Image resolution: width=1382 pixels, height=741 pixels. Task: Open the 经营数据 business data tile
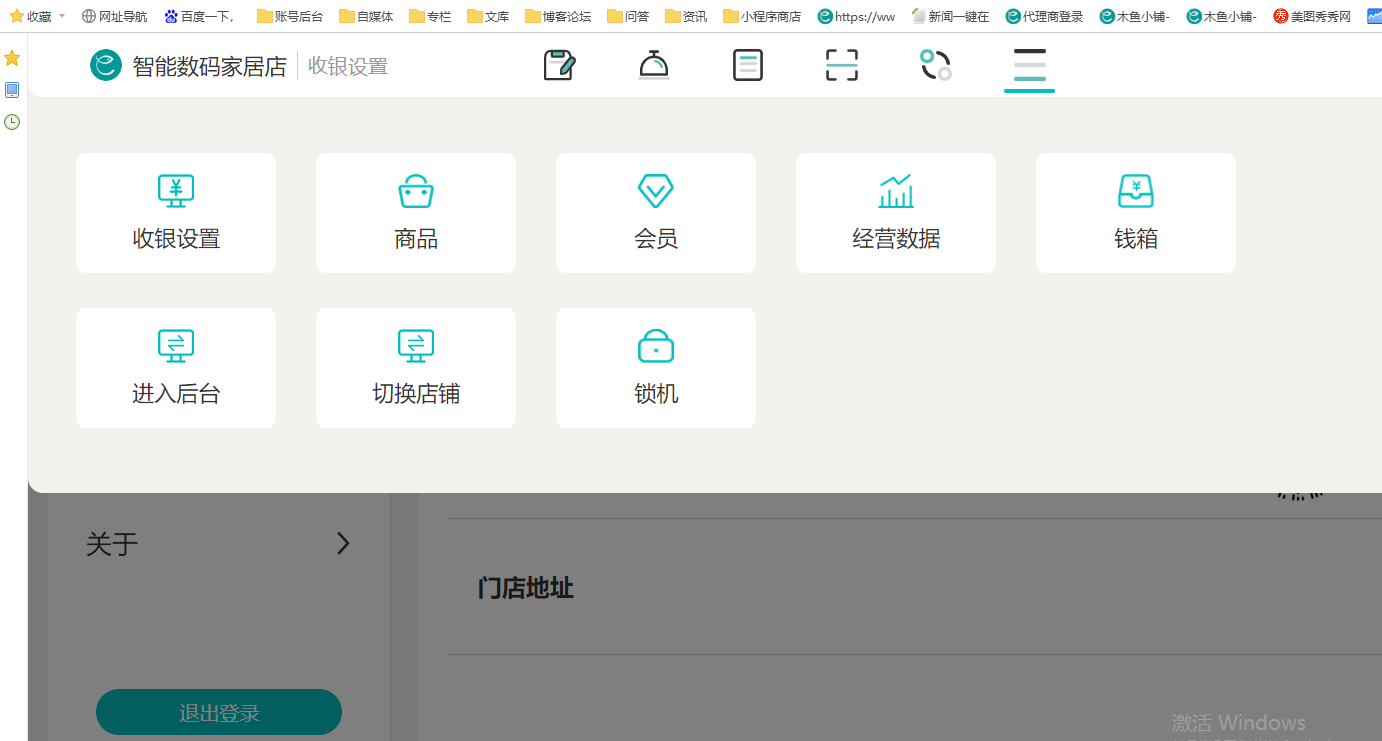(x=896, y=213)
